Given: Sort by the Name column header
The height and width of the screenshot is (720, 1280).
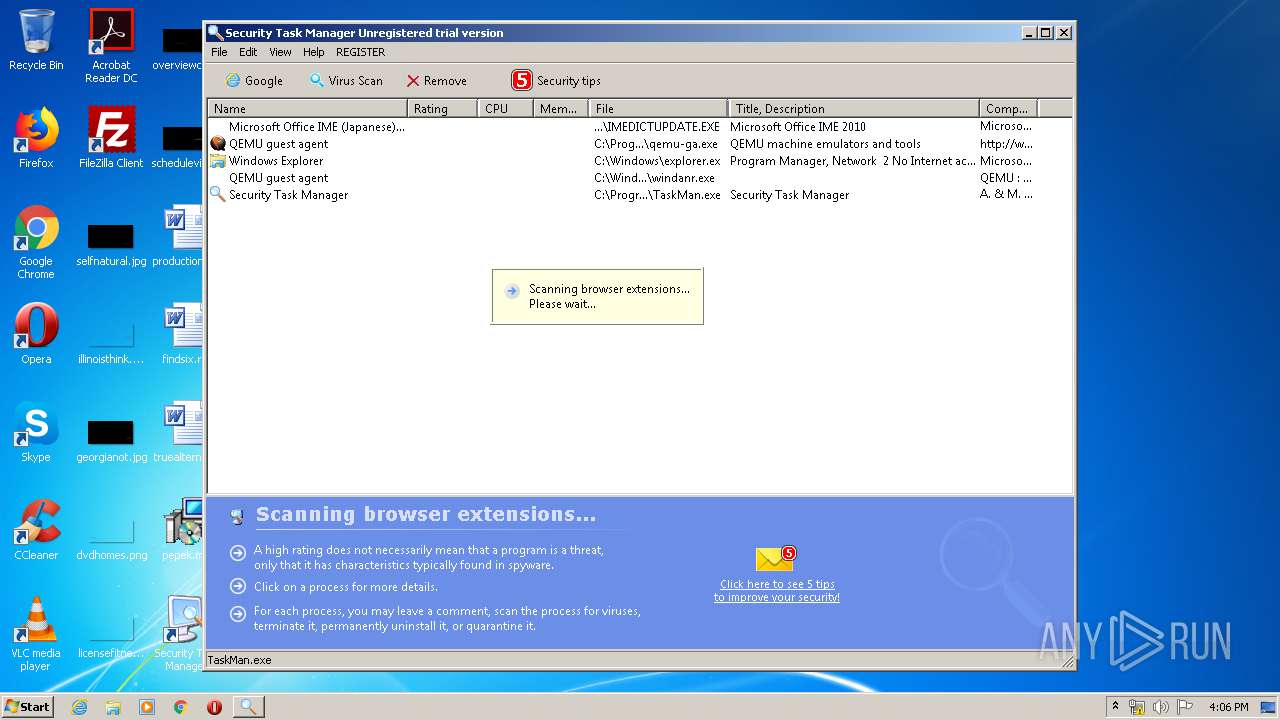Looking at the screenshot, I should tap(308, 108).
